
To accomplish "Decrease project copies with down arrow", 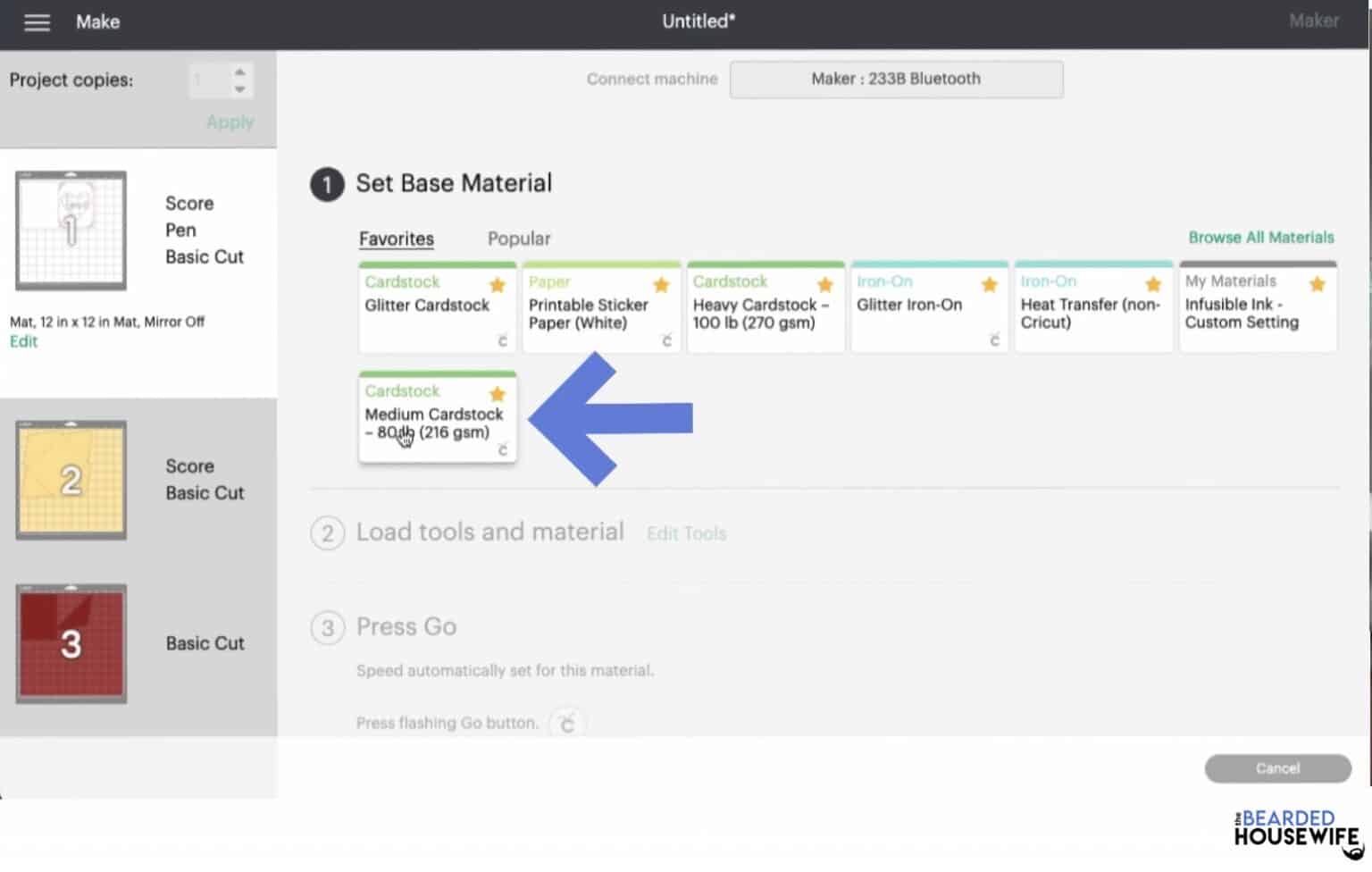I will [239, 89].
